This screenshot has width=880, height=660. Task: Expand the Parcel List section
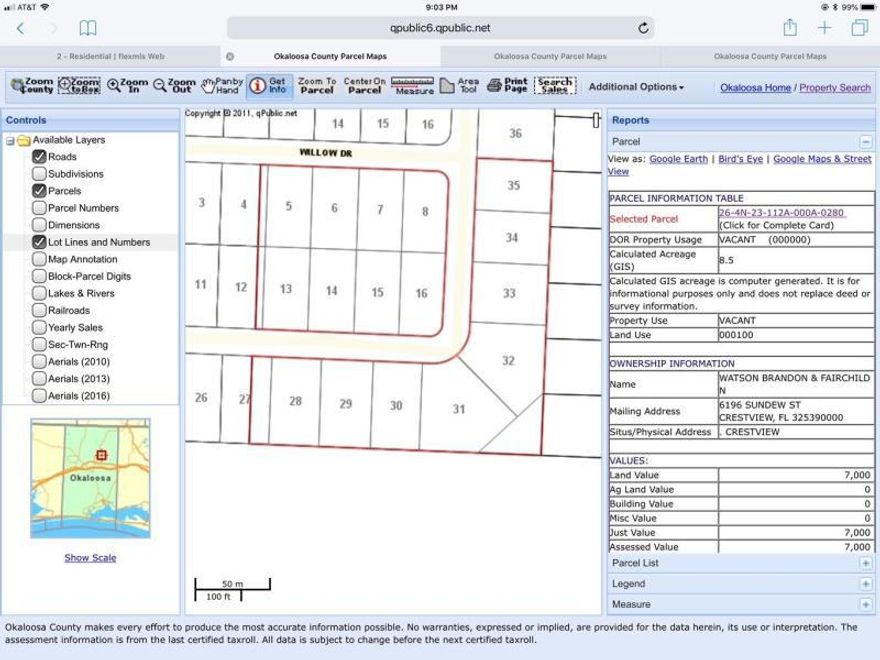coord(867,563)
